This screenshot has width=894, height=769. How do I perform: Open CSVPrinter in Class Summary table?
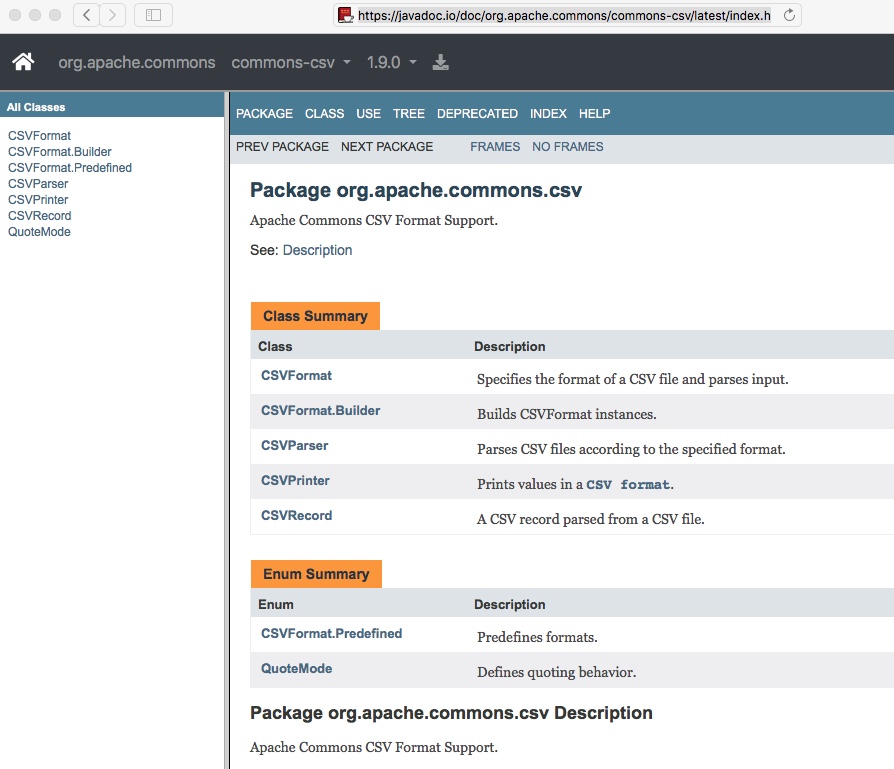295,481
